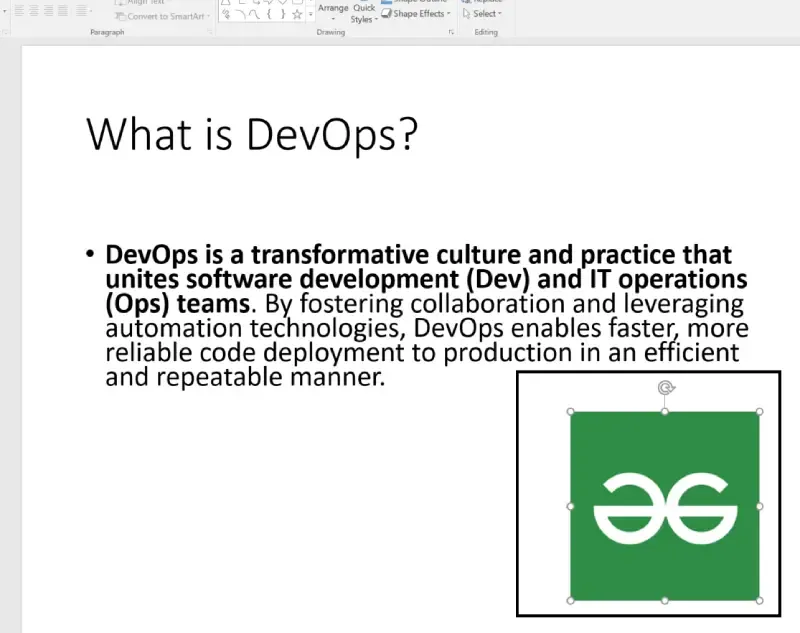Click the bold text 'DevOps is a transformative culture'
The height and width of the screenshot is (633, 800).
[314, 255]
